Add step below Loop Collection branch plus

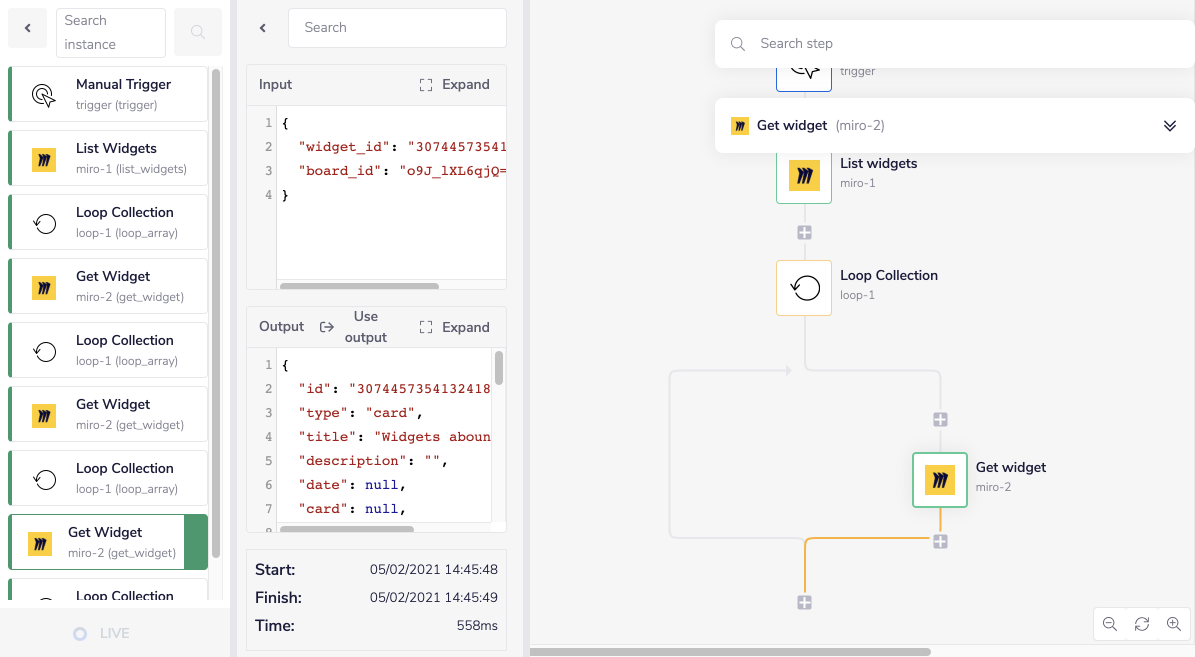(940, 420)
